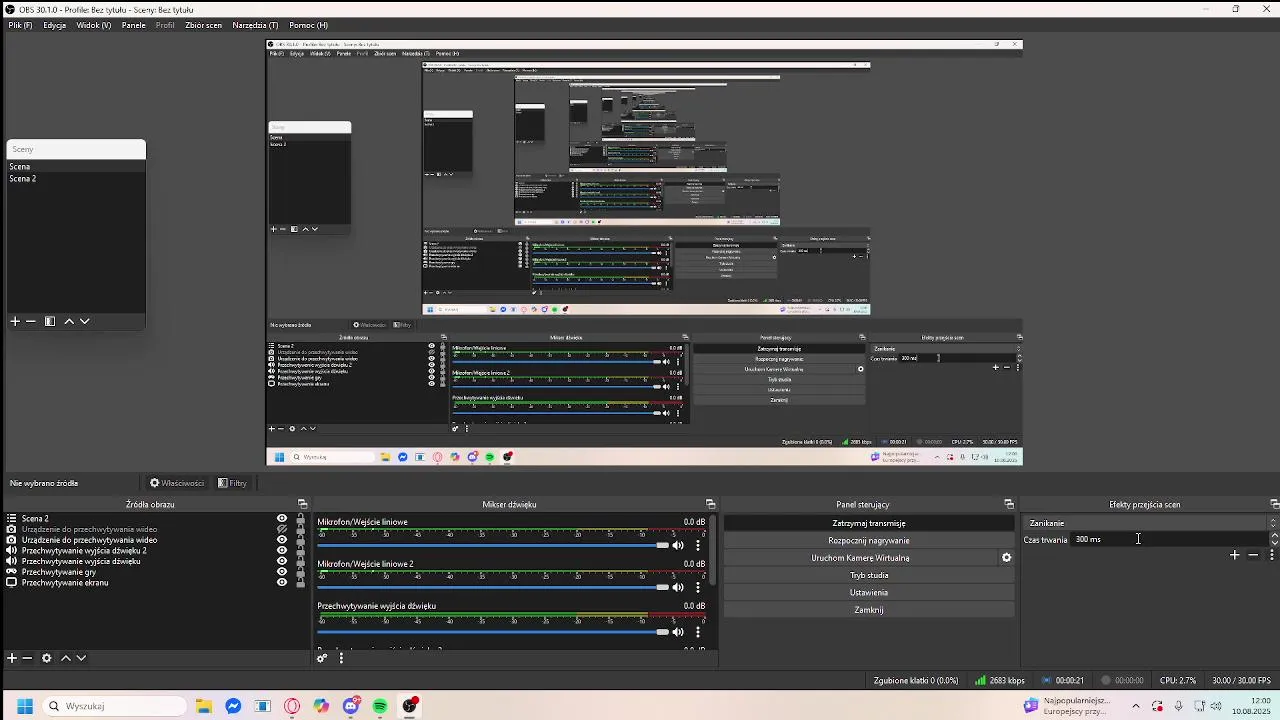Move source down in Źródła obrazu toolbar

click(x=81, y=658)
